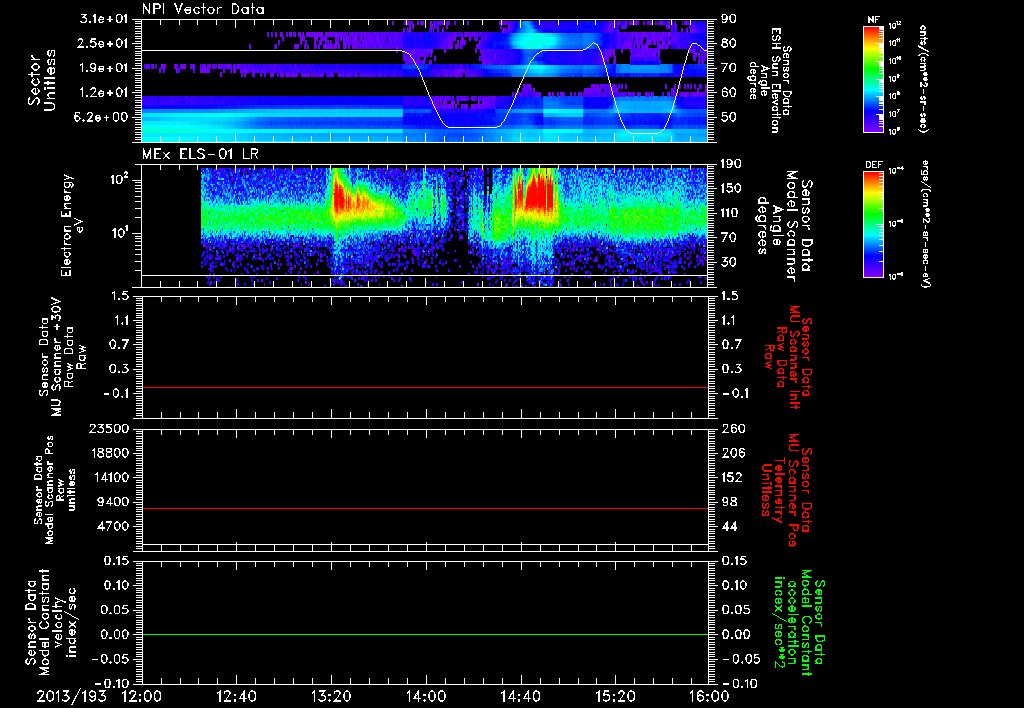
Task: Click the 260 right-axis tick value
Action: [731, 428]
